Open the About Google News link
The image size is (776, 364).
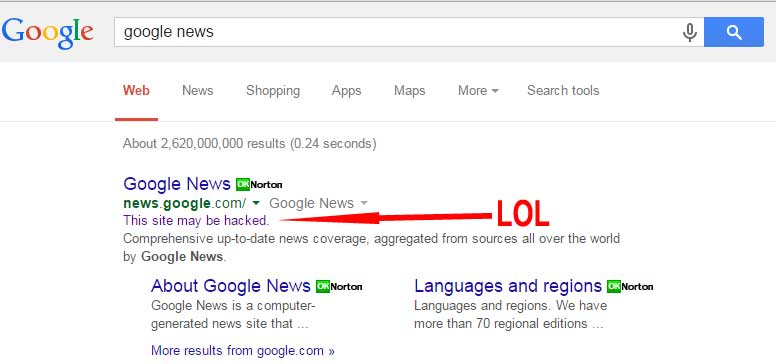click(231, 286)
